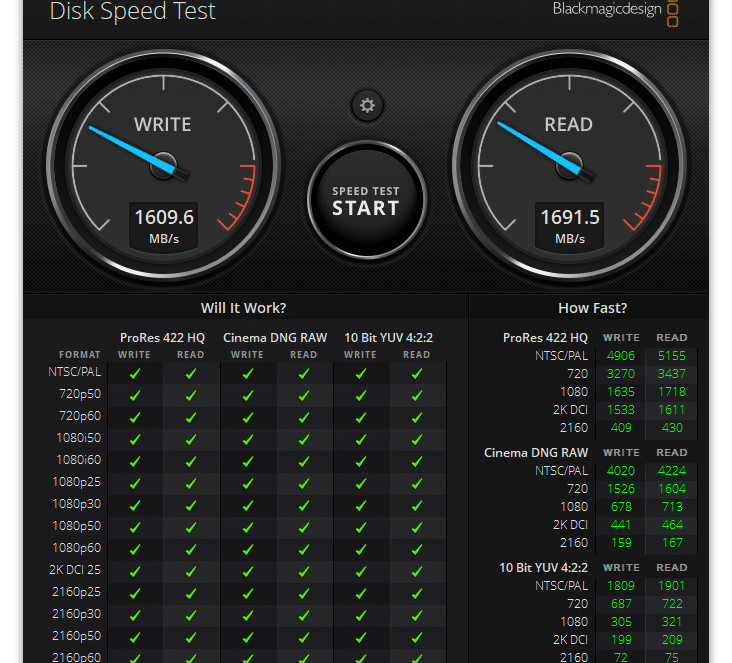Click 10 Bit YUV 2K DCI read value 209
The height and width of the screenshot is (663, 732).
pyautogui.click(x=672, y=640)
